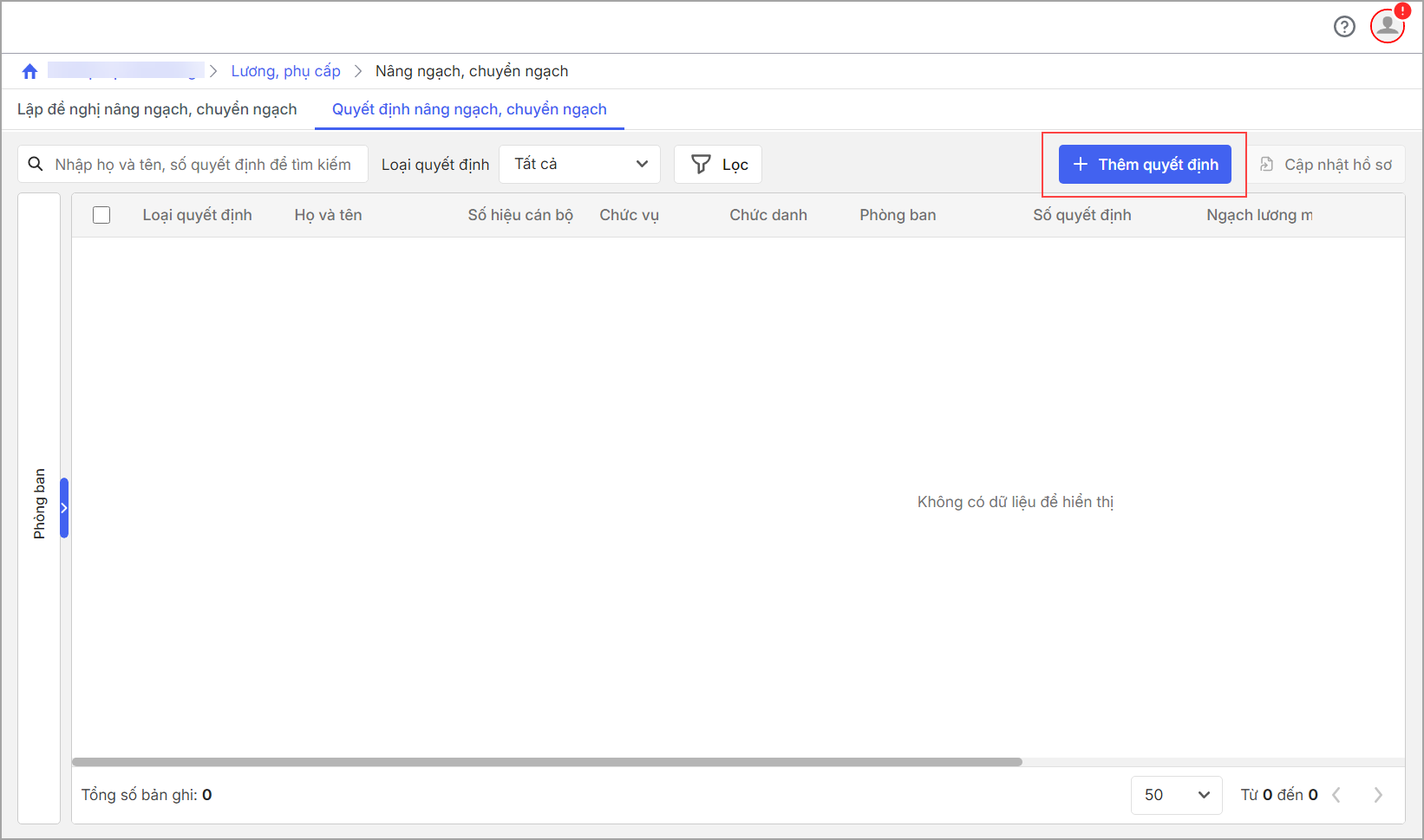
Task: Click the name and decision number search field
Action: pyautogui.click(x=203, y=164)
